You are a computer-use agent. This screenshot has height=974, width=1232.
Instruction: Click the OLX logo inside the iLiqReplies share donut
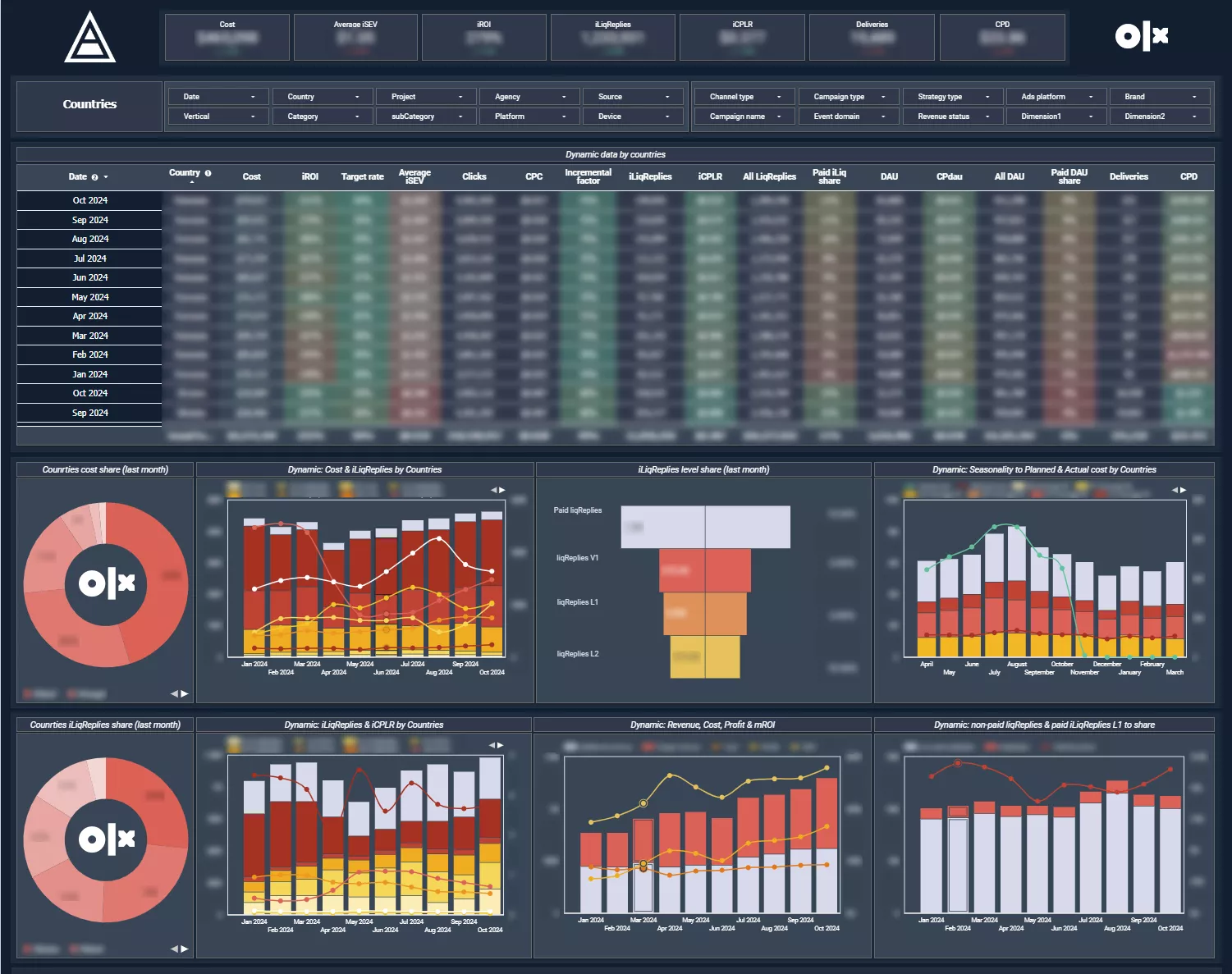106,839
